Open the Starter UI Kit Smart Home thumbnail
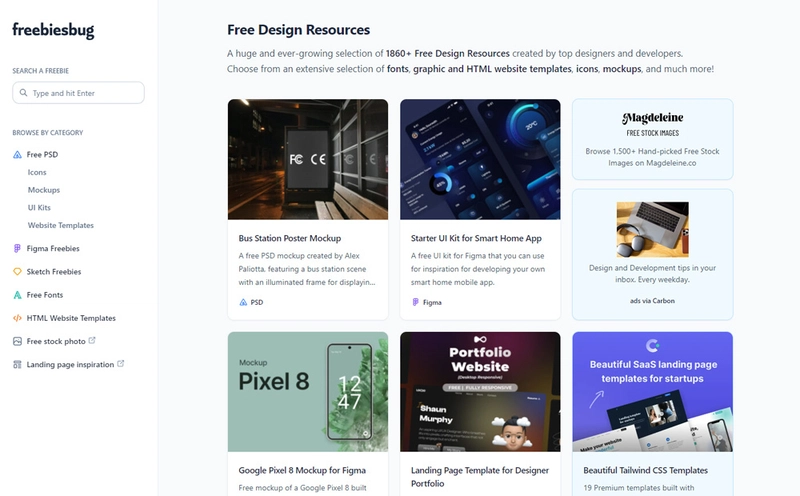This screenshot has height=496, width=800. pos(480,159)
